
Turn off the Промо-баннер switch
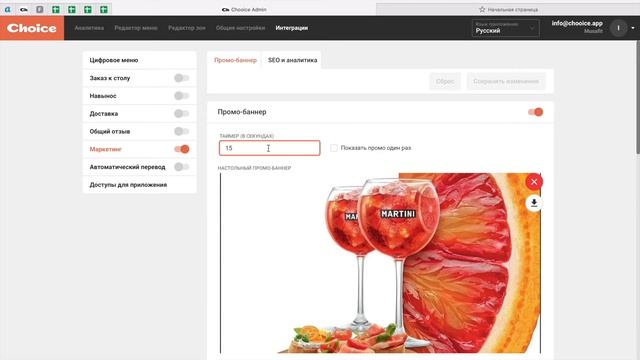(536, 112)
